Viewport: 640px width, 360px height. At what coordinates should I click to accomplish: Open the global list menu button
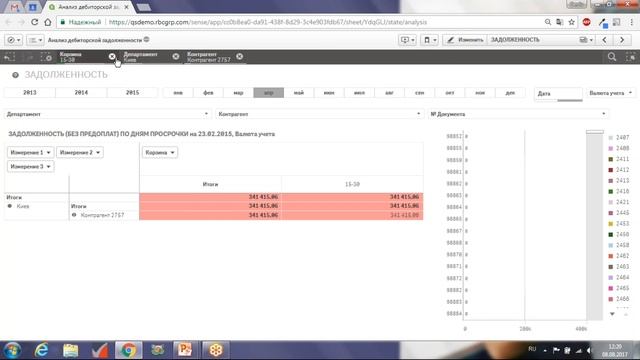(x=35, y=40)
